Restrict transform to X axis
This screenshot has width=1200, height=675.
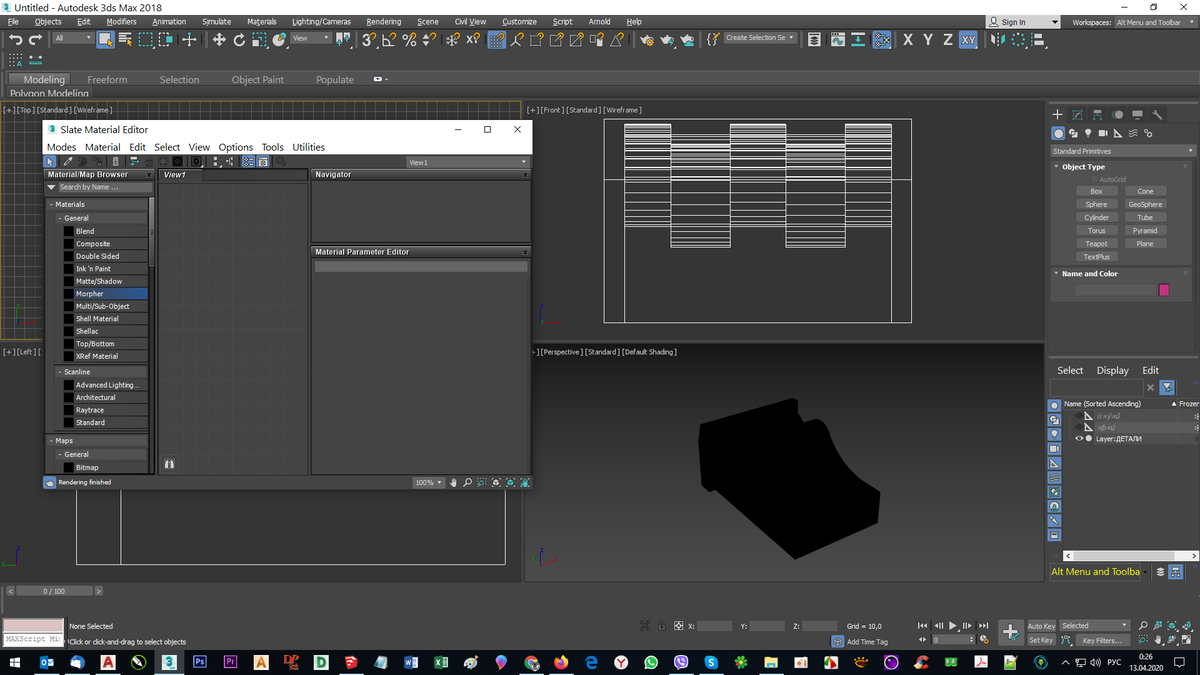(908, 39)
